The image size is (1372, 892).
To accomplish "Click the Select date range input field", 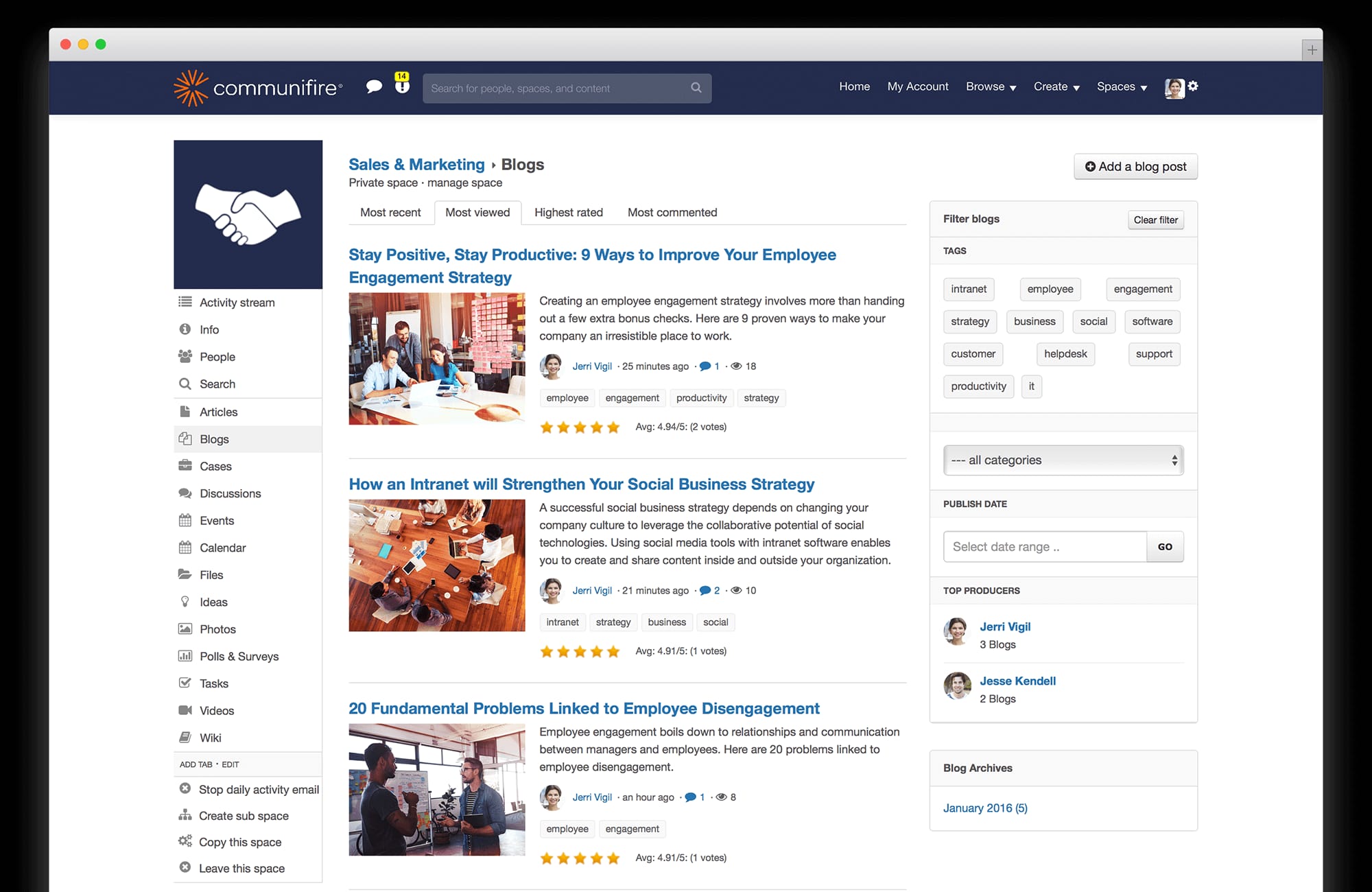I will pyautogui.click(x=1044, y=546).
